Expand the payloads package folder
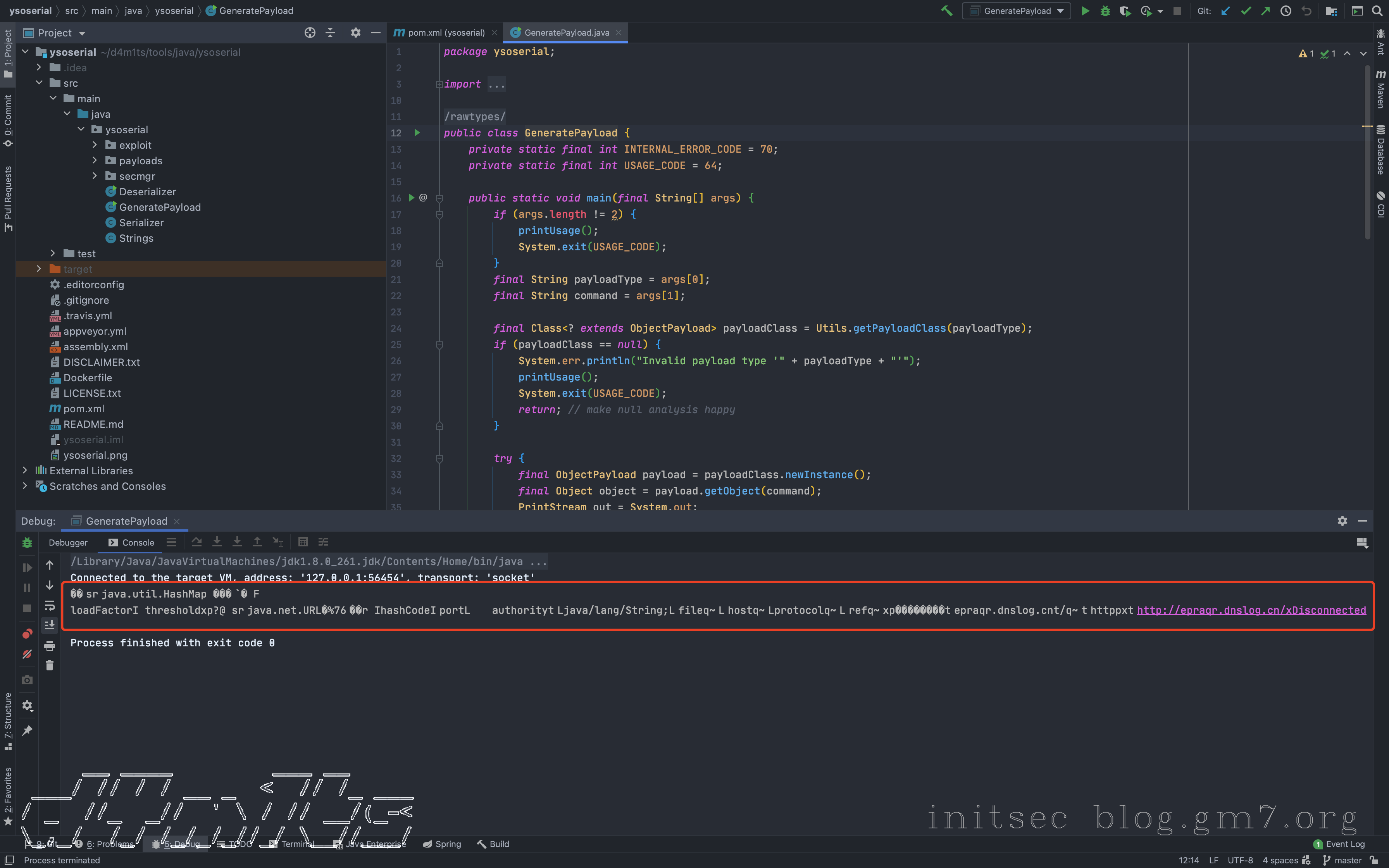1389x868 pixels. click(95, 161)
